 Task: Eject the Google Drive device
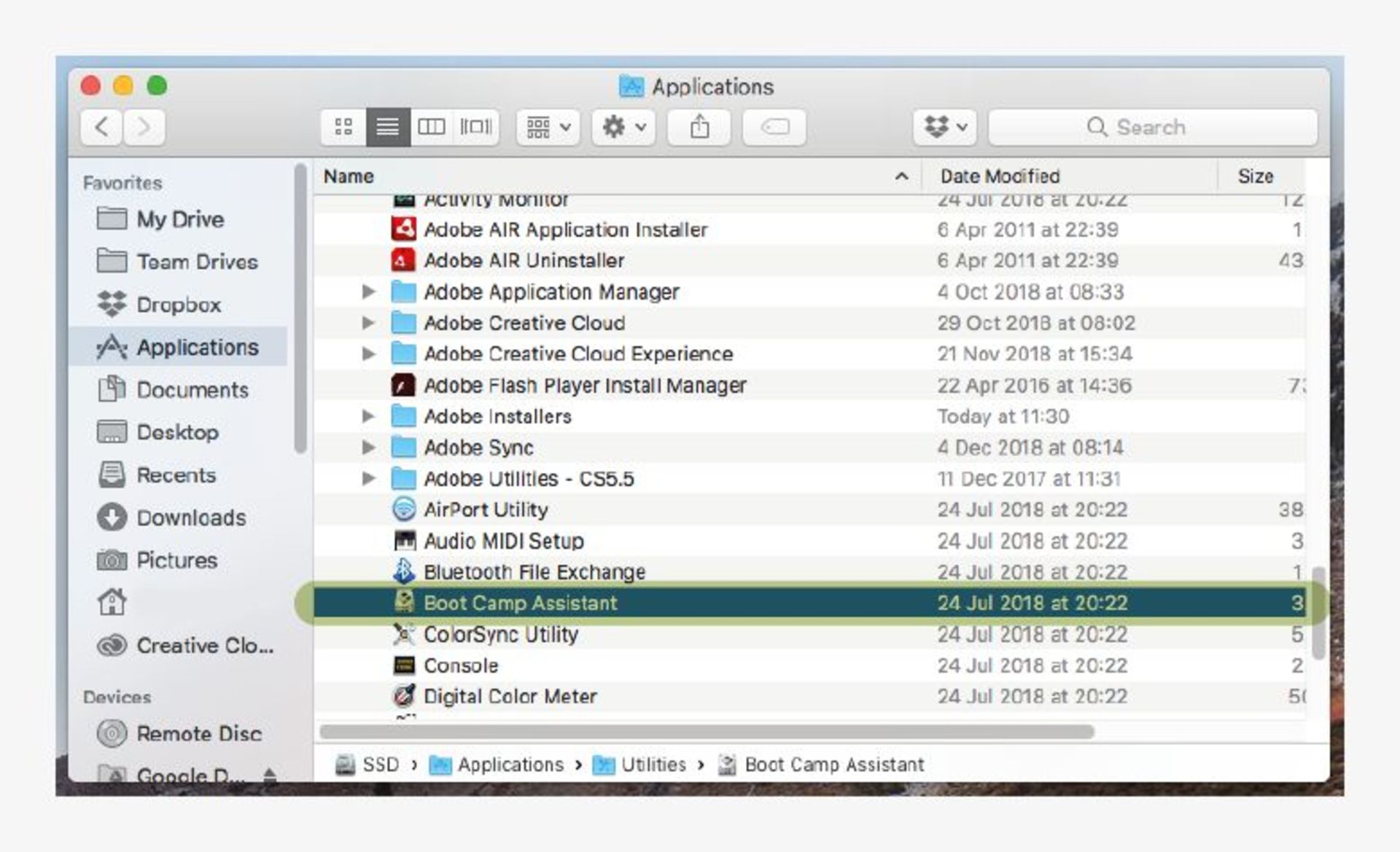[x=270, y=775]
